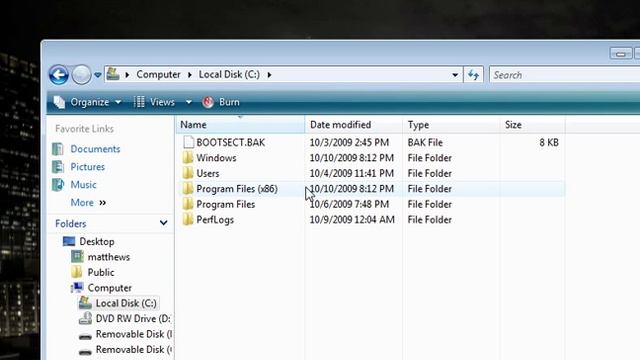Click the matthews user folder icon
The width and height of the screenshot is (640, 360).
click(77, 257)
